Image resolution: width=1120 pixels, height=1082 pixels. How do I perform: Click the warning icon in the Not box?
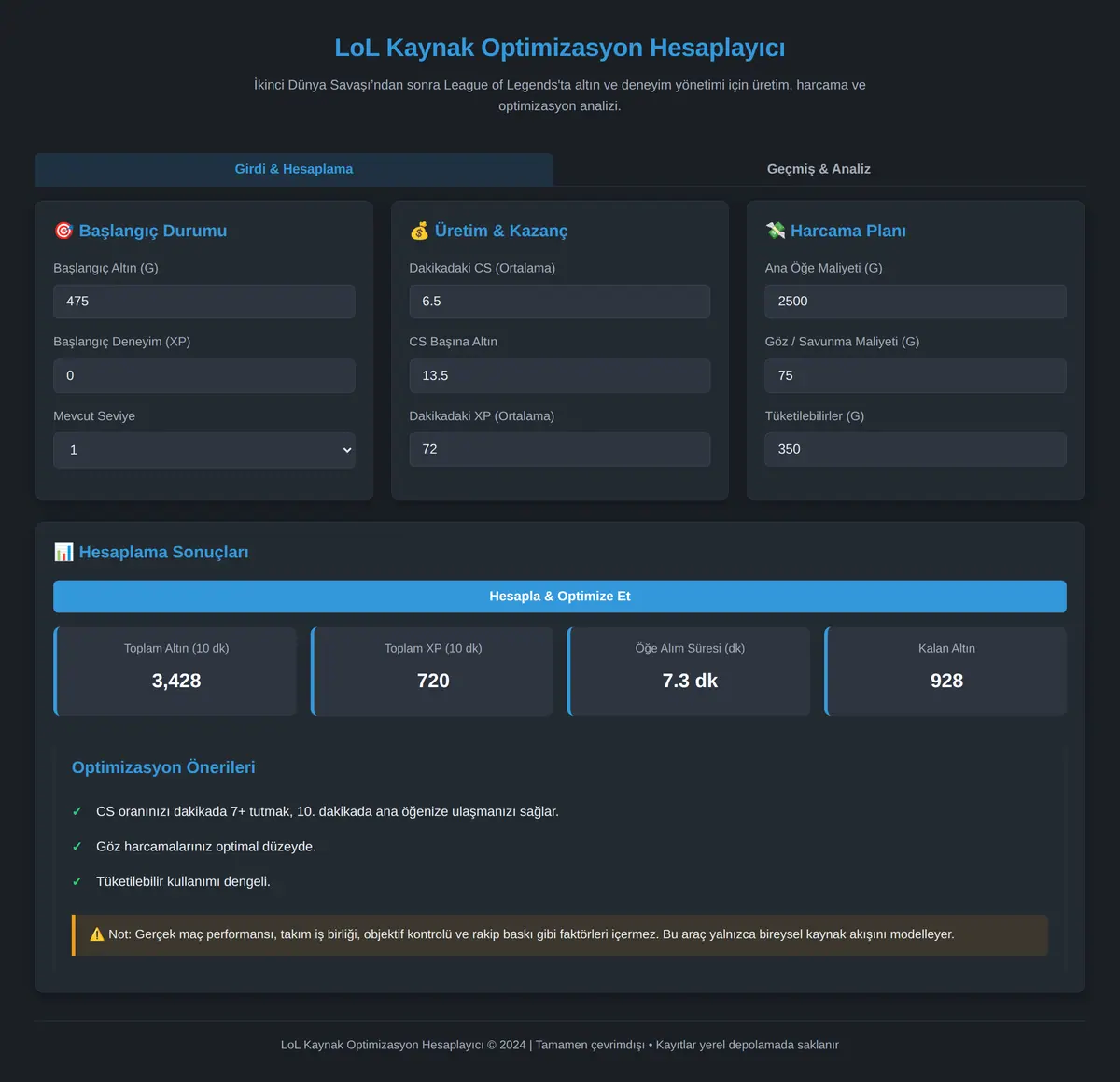[97, 934]
